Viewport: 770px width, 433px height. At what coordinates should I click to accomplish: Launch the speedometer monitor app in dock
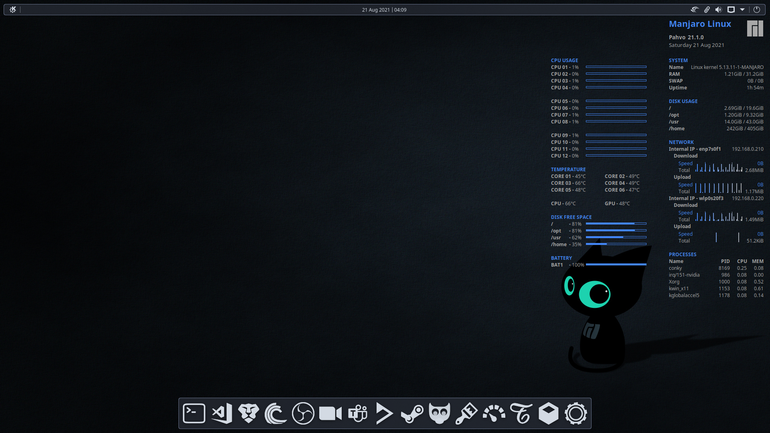point(494,413)
